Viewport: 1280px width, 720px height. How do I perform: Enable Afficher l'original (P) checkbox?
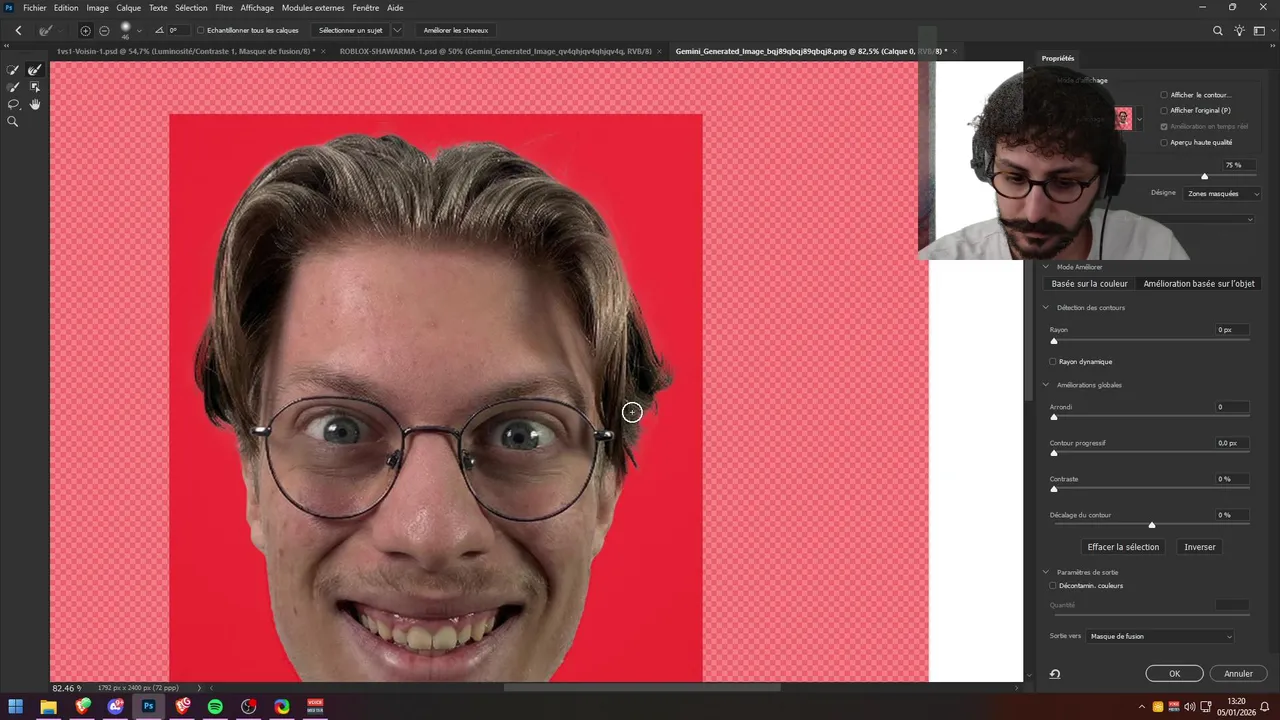pyautogui.click(x=1164, y=111)
